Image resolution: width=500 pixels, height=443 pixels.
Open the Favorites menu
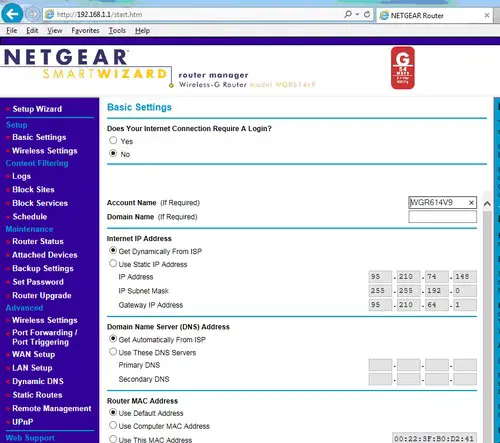click(x=85, y=31)
